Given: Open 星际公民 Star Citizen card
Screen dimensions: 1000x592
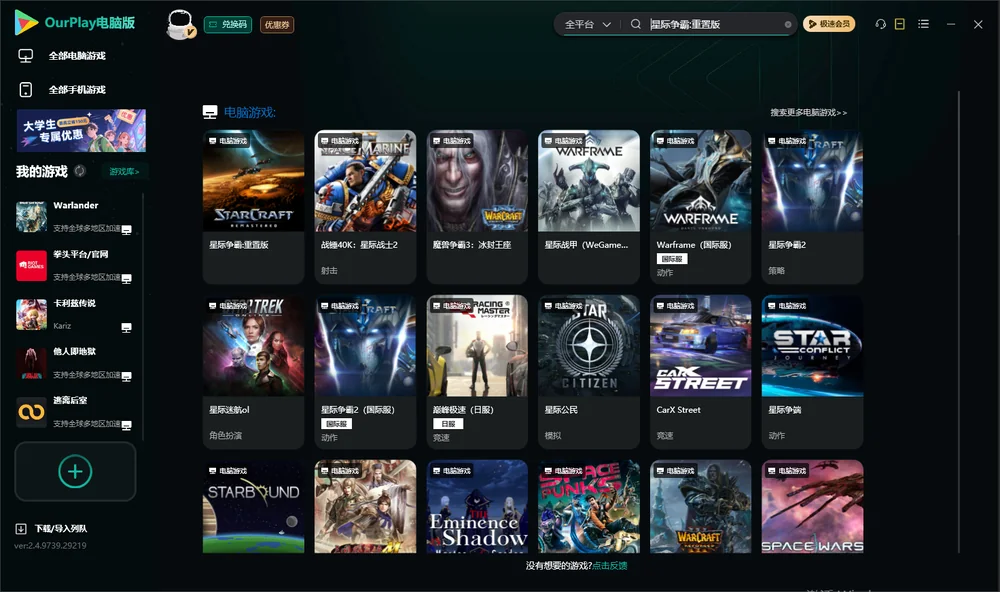Looking at the screenshot, I should pos(589,372).
